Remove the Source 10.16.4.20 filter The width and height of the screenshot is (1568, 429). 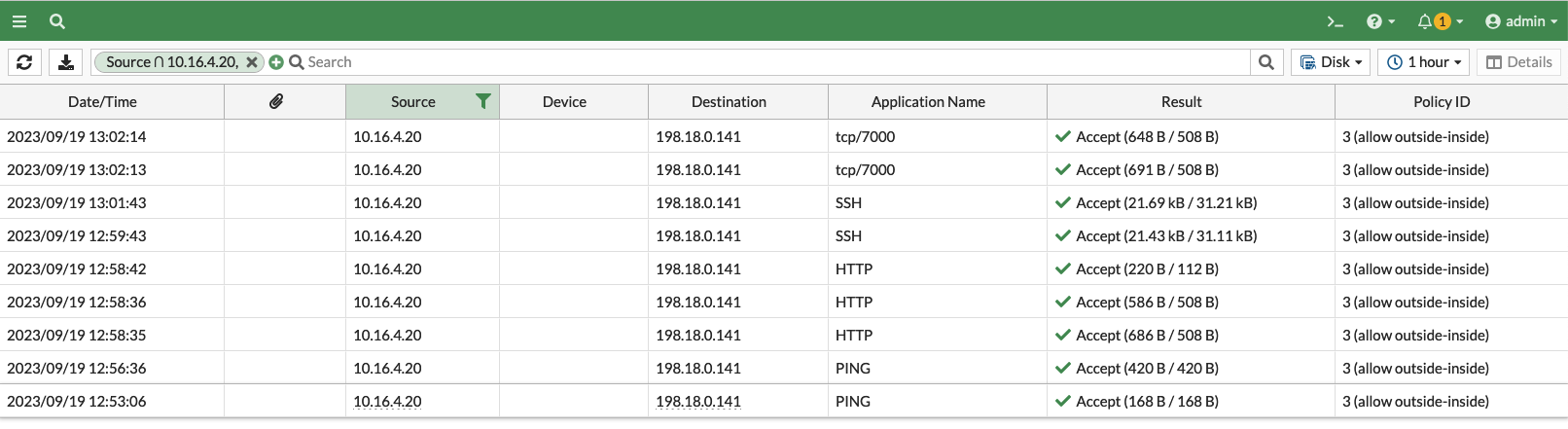tap(252, 62)
